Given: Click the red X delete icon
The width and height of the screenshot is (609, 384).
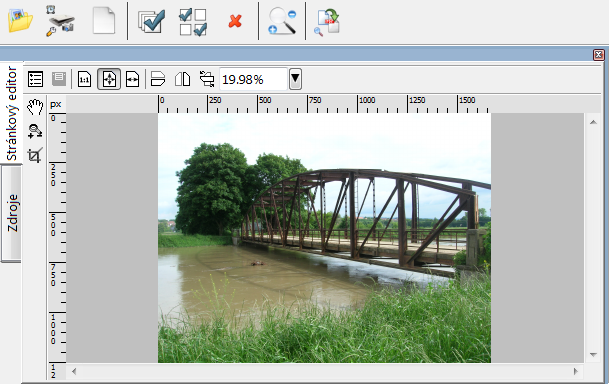Looking at the screenshot, I should coord(235,21).
